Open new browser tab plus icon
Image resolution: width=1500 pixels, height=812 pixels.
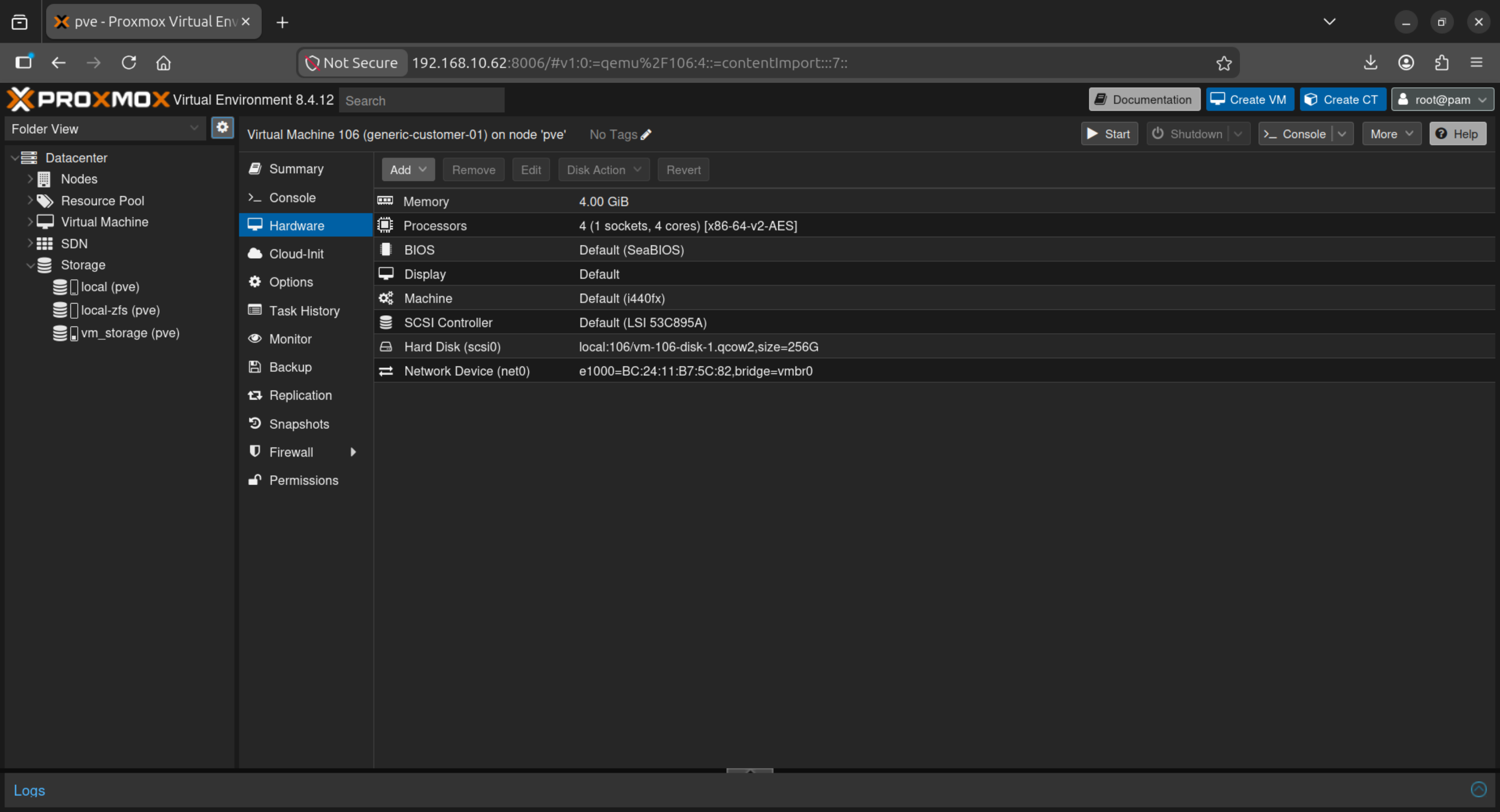coord(282,22)
